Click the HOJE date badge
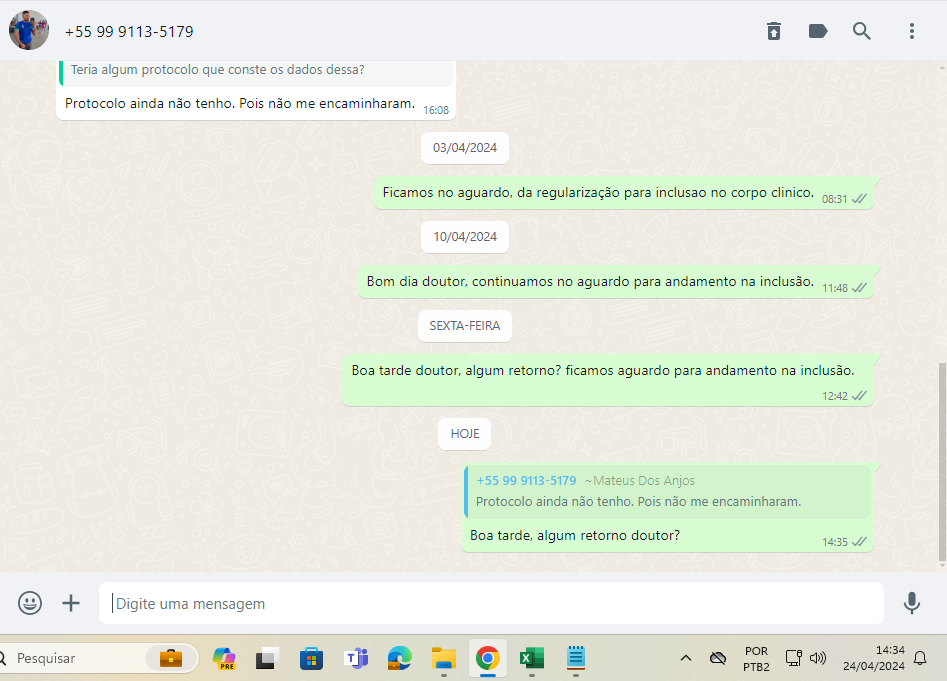 (x=464, y=434)
